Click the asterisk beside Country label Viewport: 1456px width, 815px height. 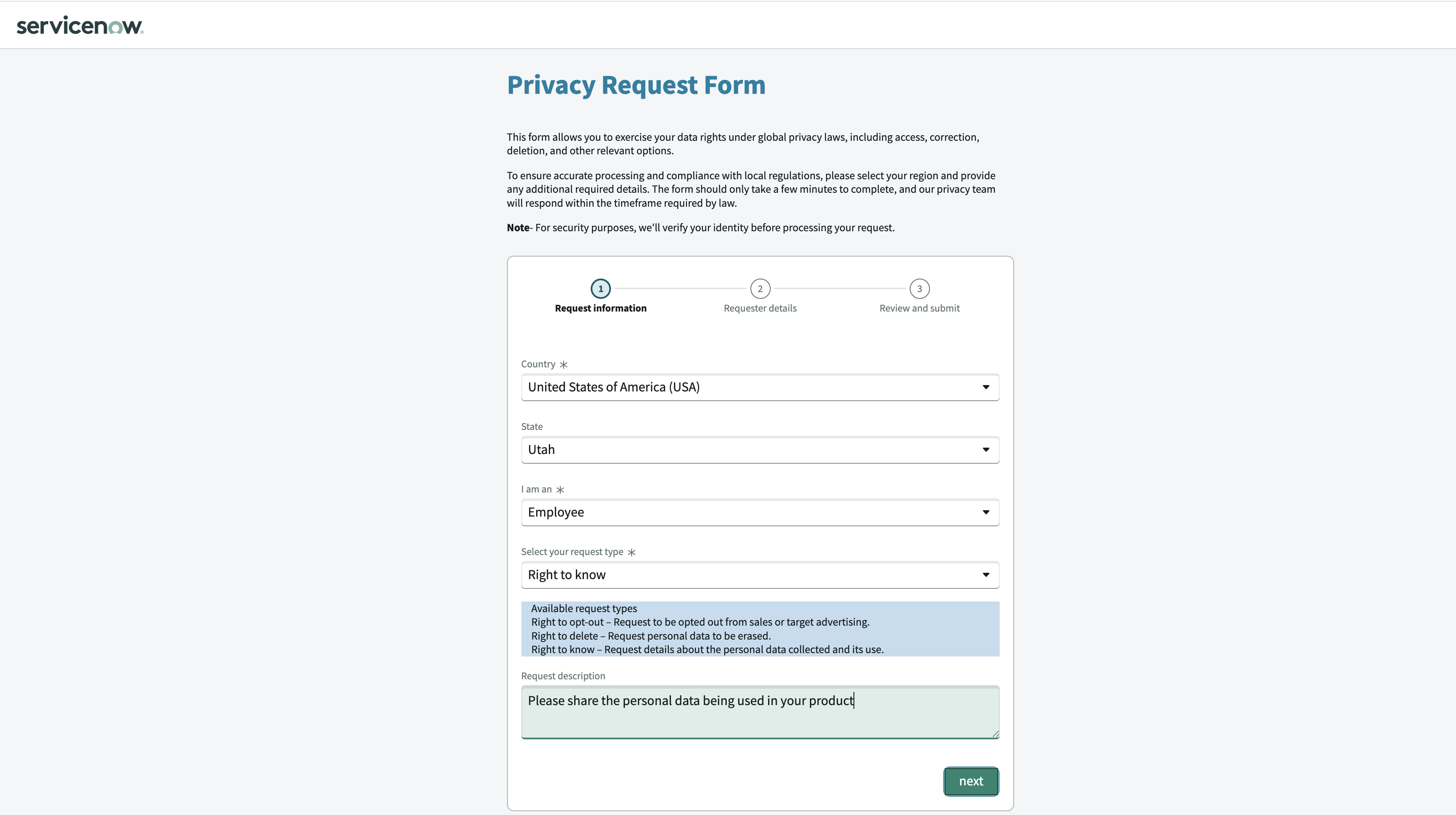click(x=564, y=365)
